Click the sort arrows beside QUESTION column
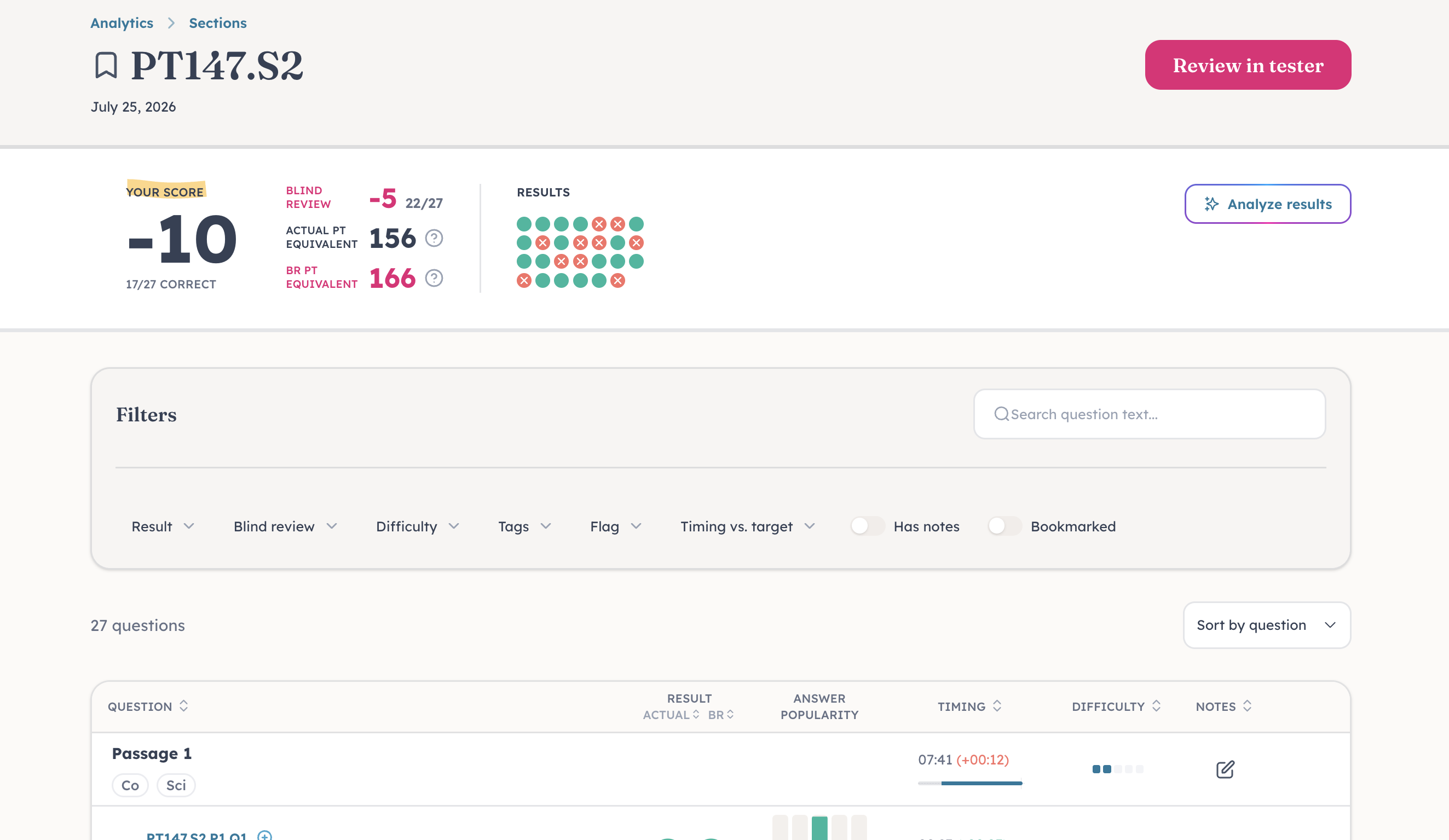The image size is (1449, 840). pyautogui.click(x=183, y=706)
